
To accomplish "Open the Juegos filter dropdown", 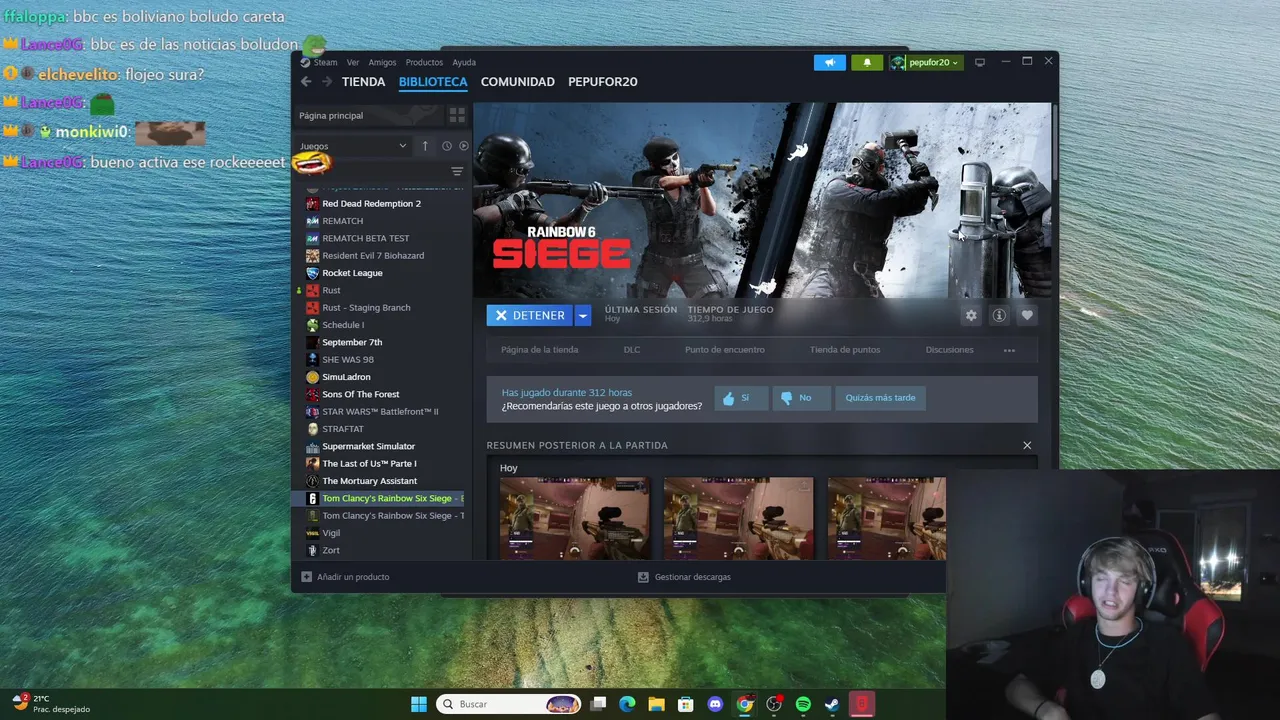I will (x=354, y=146).
